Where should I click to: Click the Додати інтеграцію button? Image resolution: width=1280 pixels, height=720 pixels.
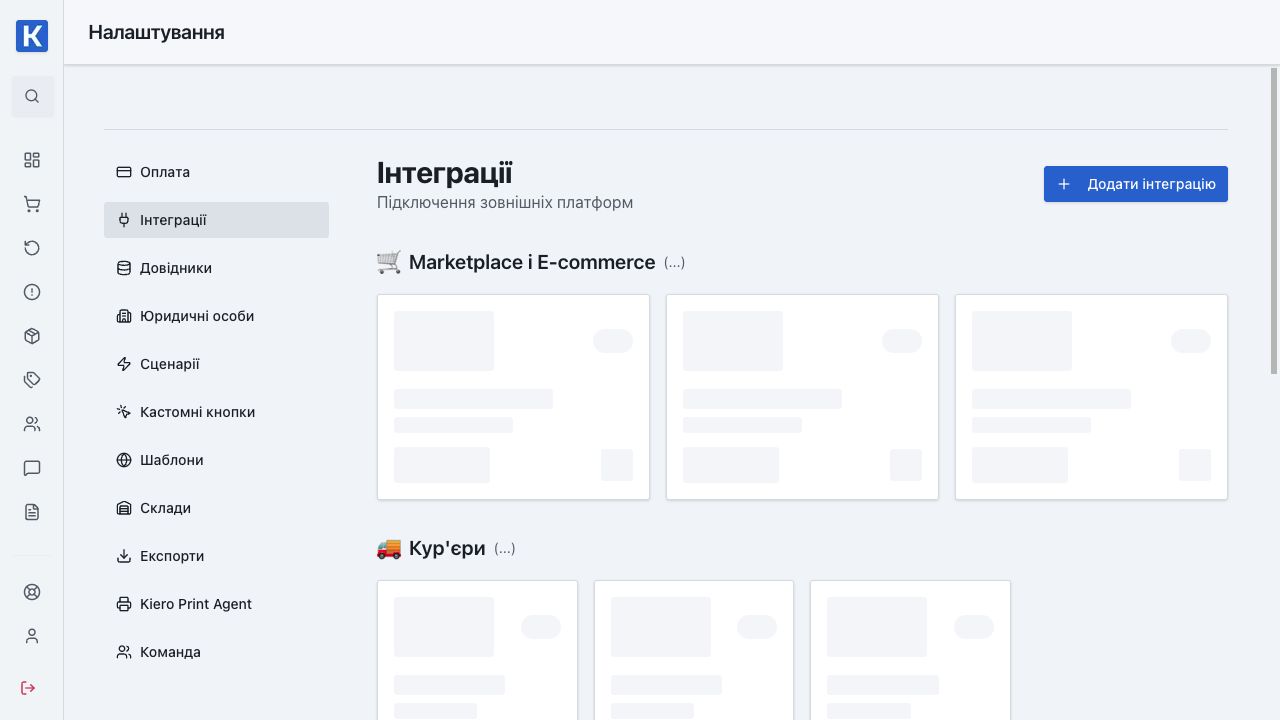pyautogui.click(x=1136, y=184)
